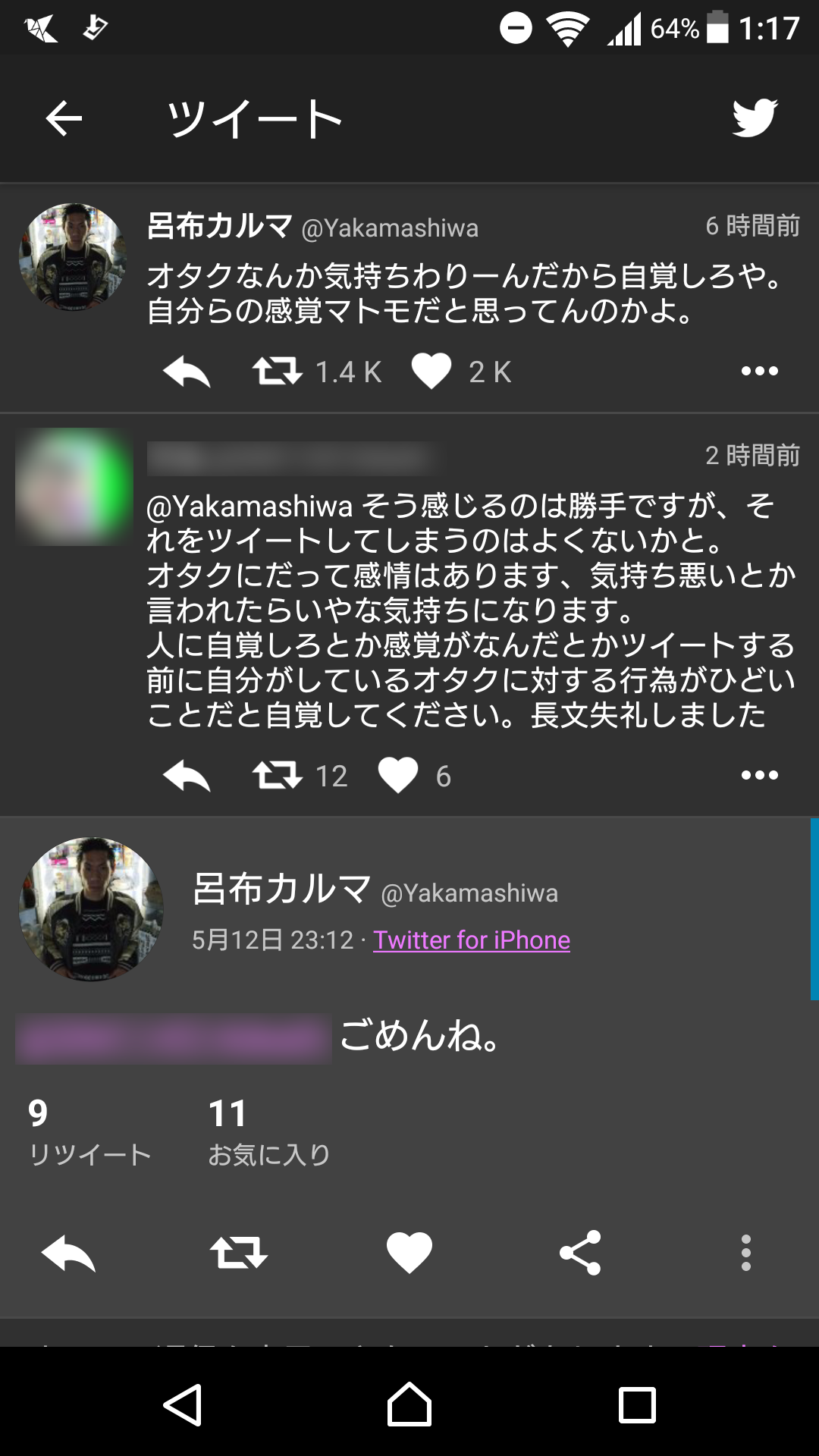Open the vertical dots overflow menu

click(746, 1253)
